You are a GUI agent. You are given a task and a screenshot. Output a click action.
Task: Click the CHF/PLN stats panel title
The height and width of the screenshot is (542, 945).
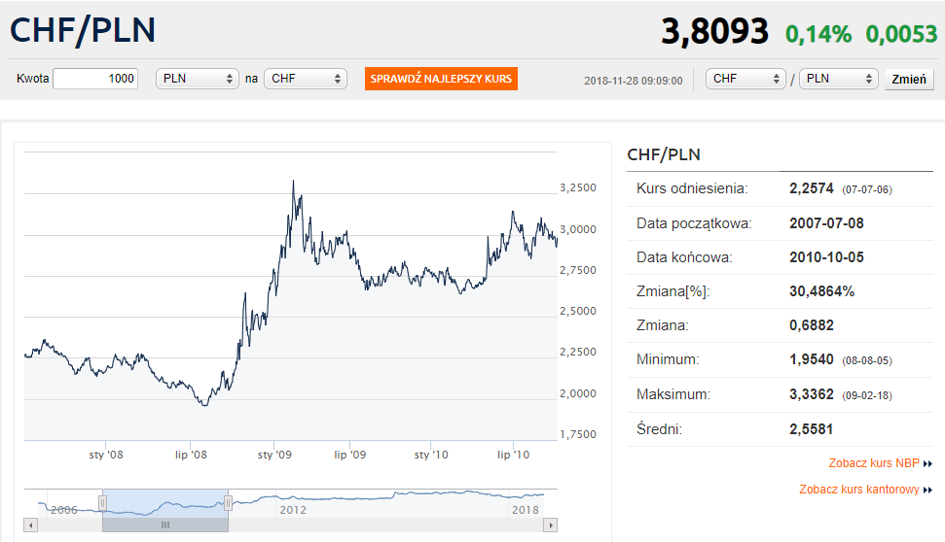click(664, 155)
